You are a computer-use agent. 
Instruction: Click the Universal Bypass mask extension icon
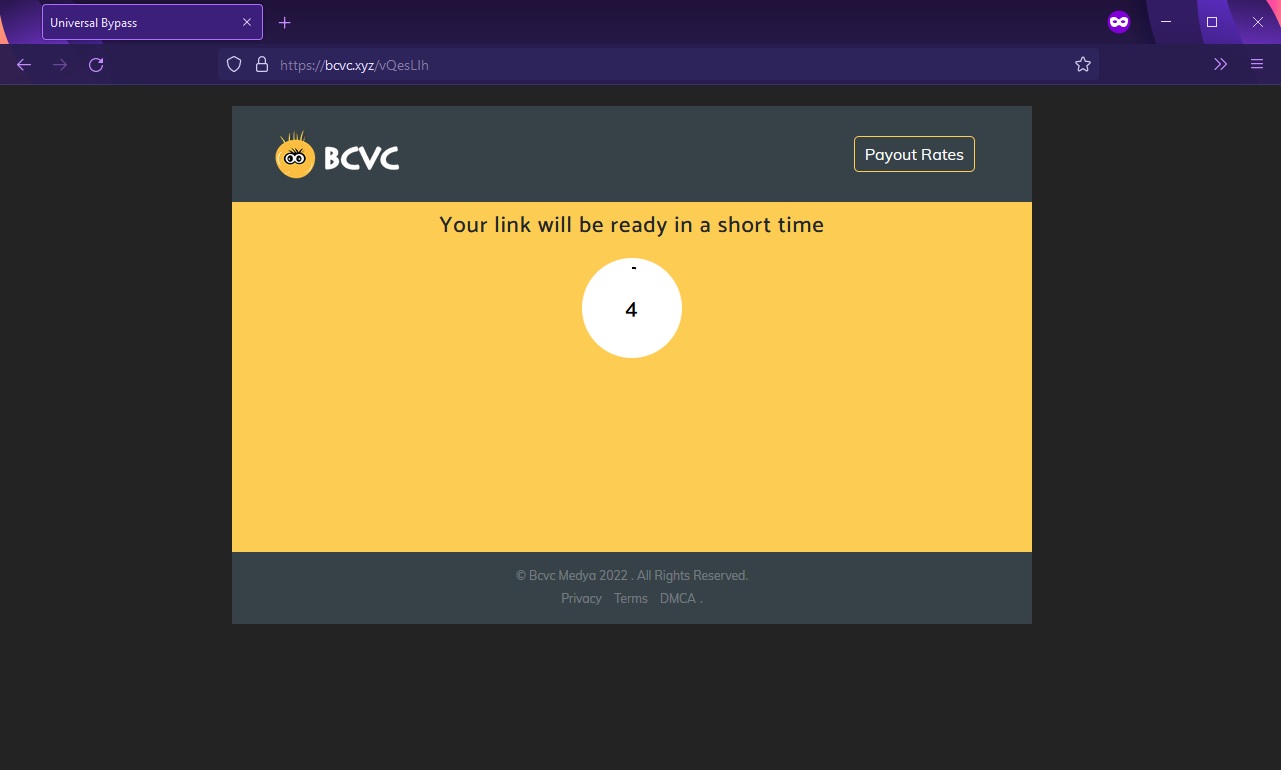pos(1118,22)
